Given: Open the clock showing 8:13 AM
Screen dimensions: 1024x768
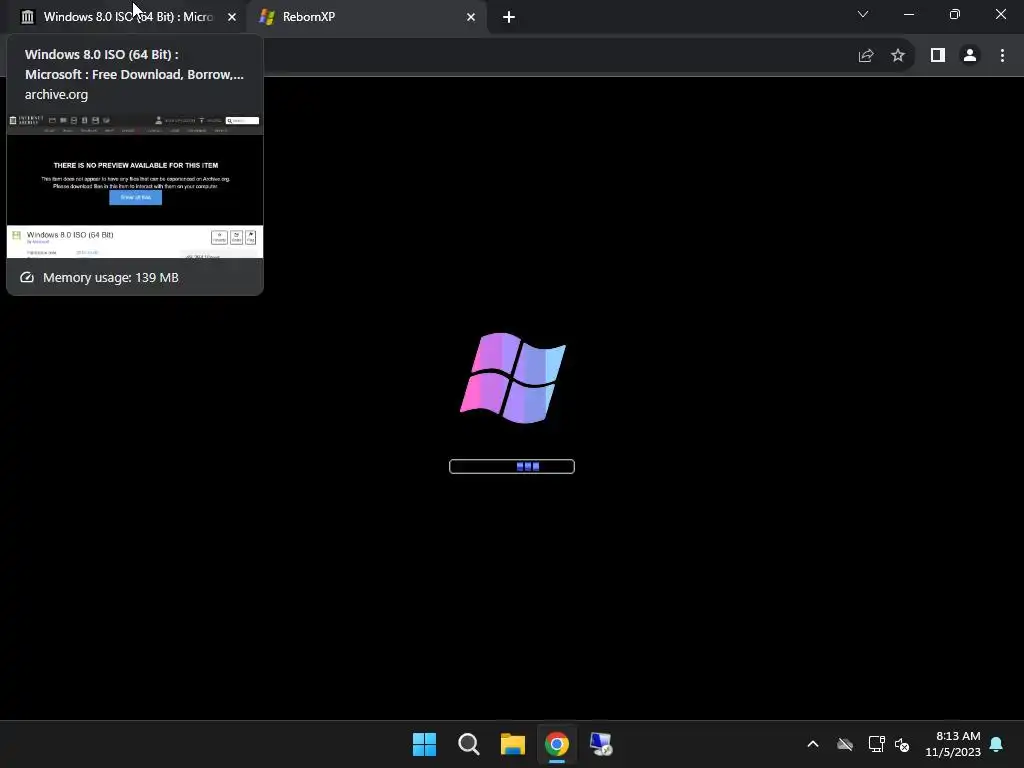Looking at the screenshot, I should click(953, 744).
